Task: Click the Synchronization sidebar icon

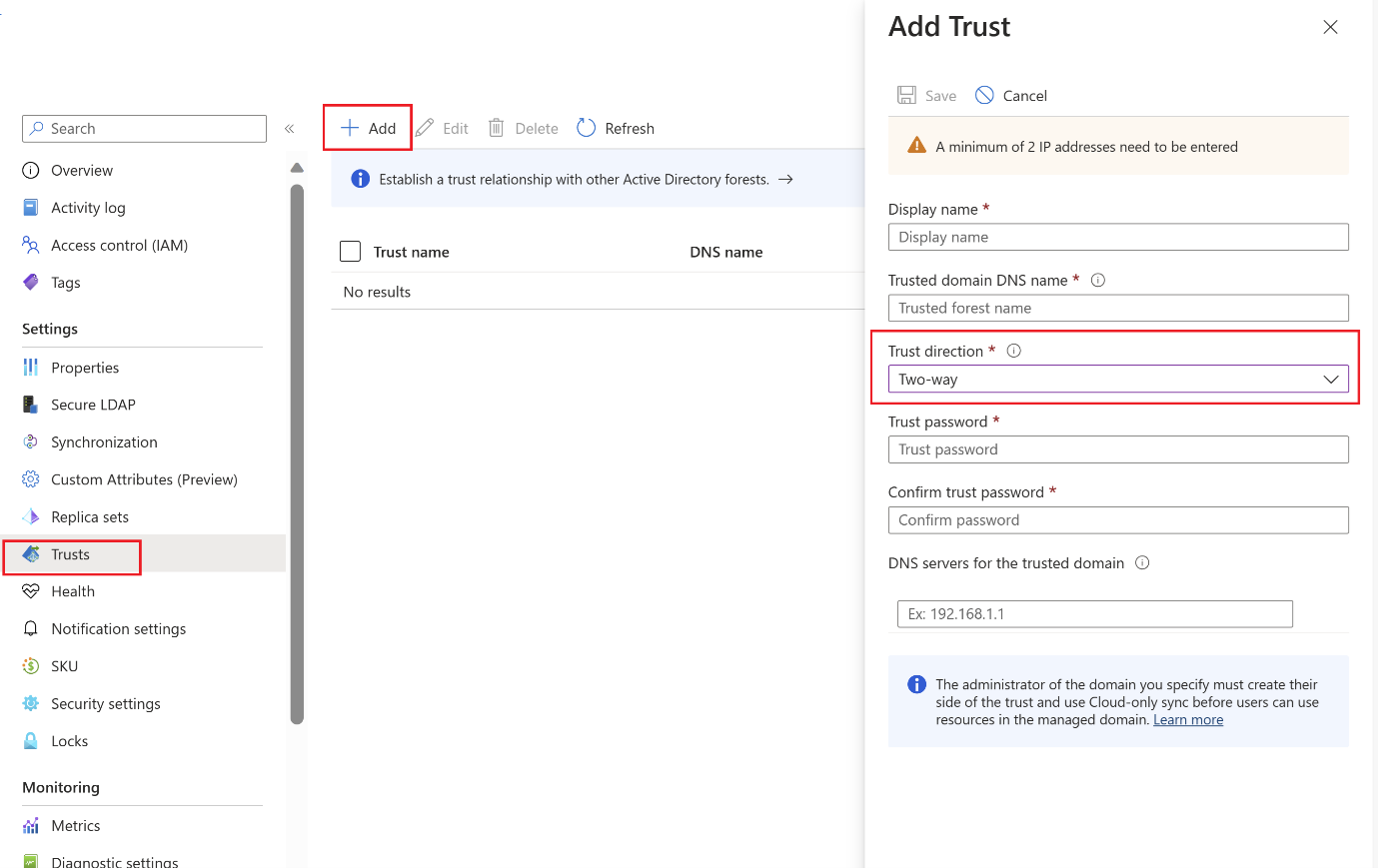Action: [31, 441]
